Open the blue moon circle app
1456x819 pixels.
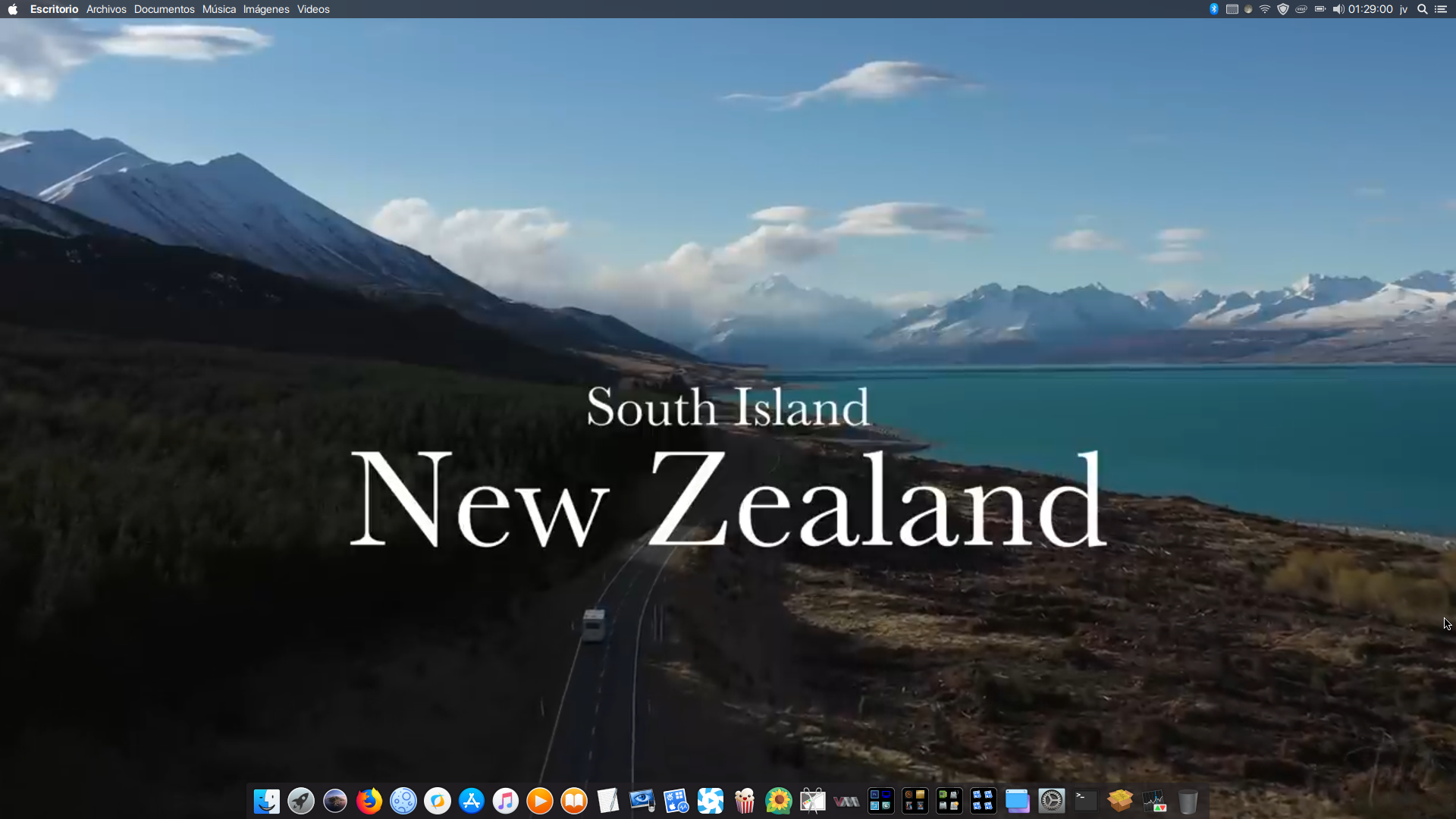point(403,801)
